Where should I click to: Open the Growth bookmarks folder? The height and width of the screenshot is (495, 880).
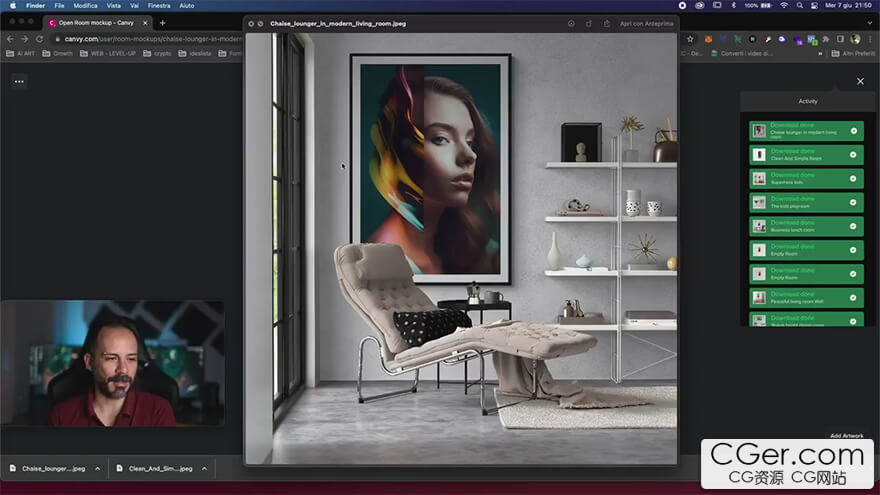[58, 53]
